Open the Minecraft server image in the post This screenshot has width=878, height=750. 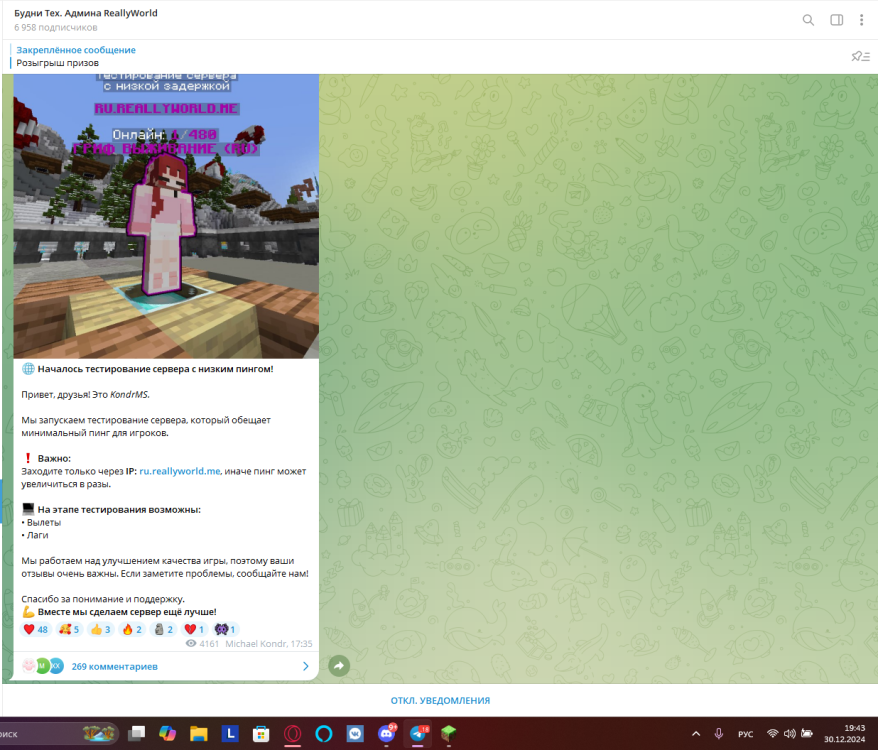(166, 216)
